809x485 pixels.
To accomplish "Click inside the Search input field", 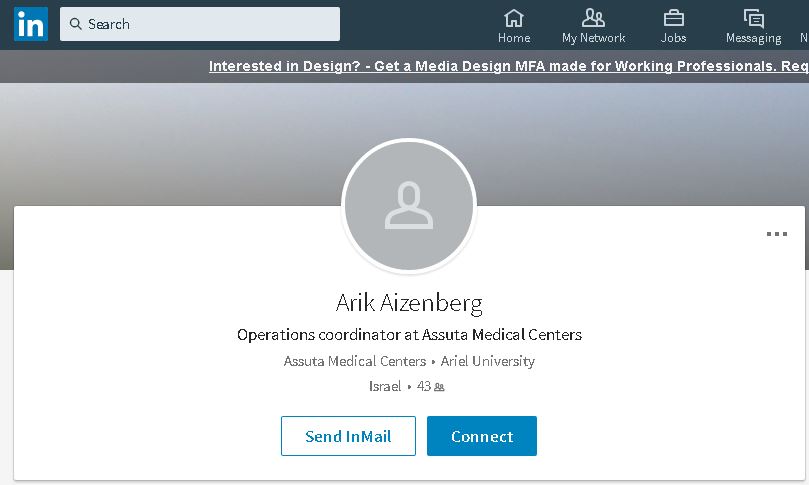I will 210,24.
